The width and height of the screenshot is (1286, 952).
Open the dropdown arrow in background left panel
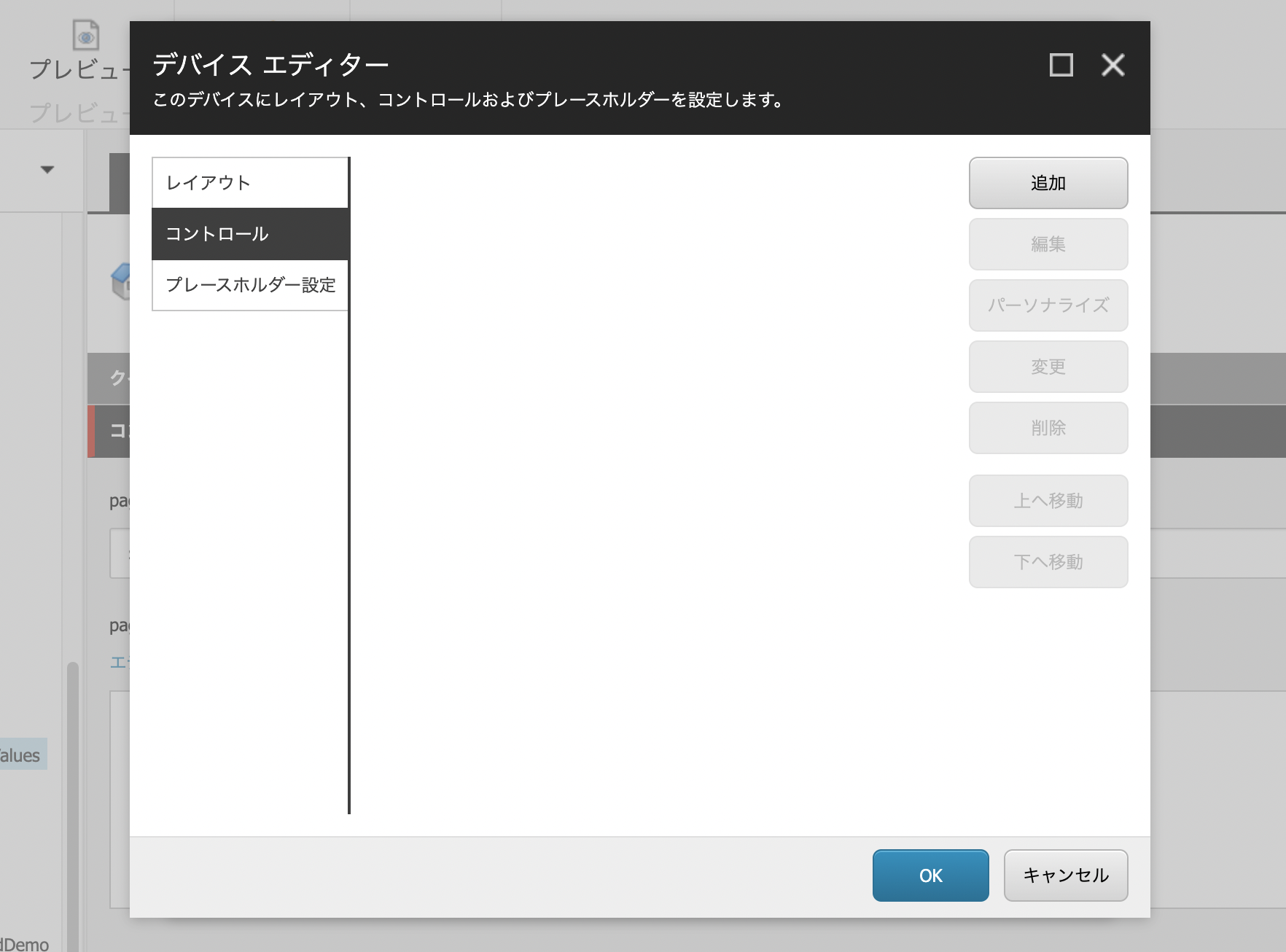click(47, 170)
